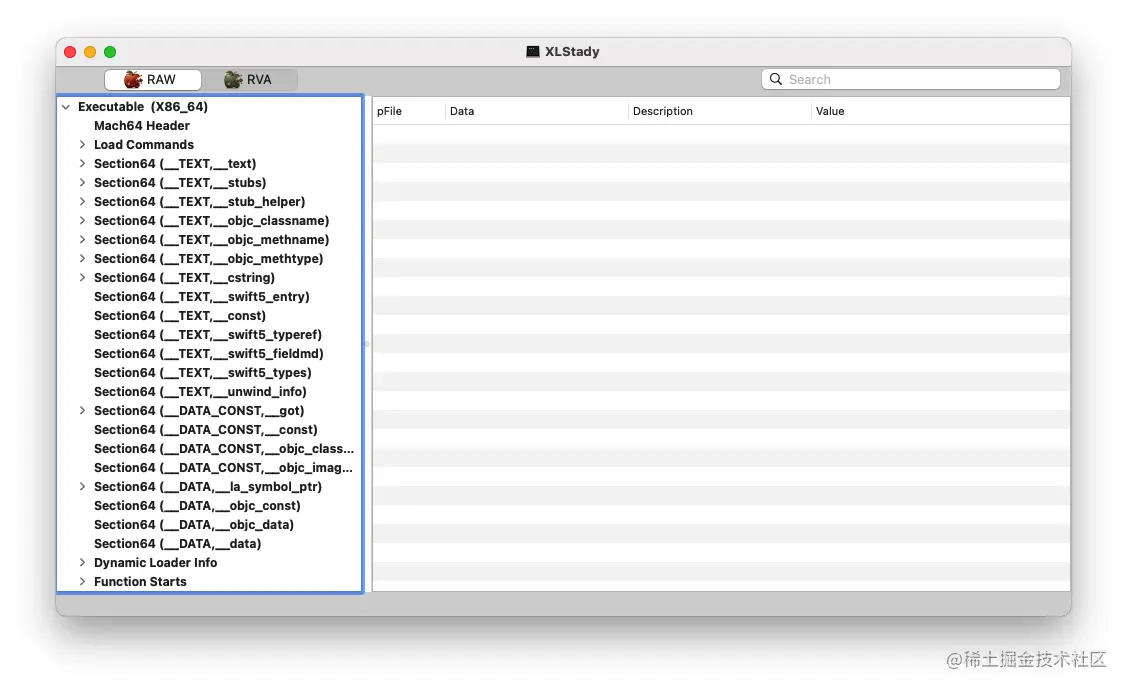This screenshot has height=690, width=1127.
Task: Select Section64 (__DATA,__objc_data) row
Action: coord(210,525)
